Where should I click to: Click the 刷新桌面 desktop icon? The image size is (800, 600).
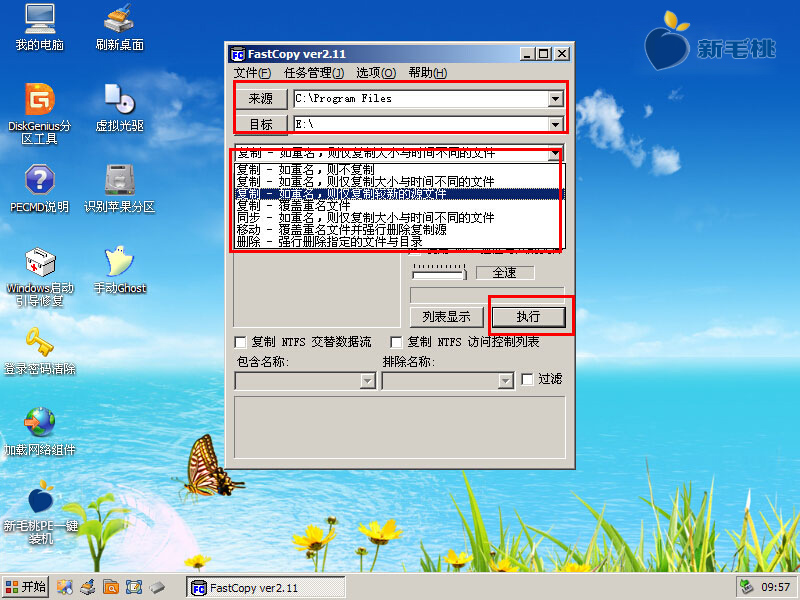click(119, 28)
